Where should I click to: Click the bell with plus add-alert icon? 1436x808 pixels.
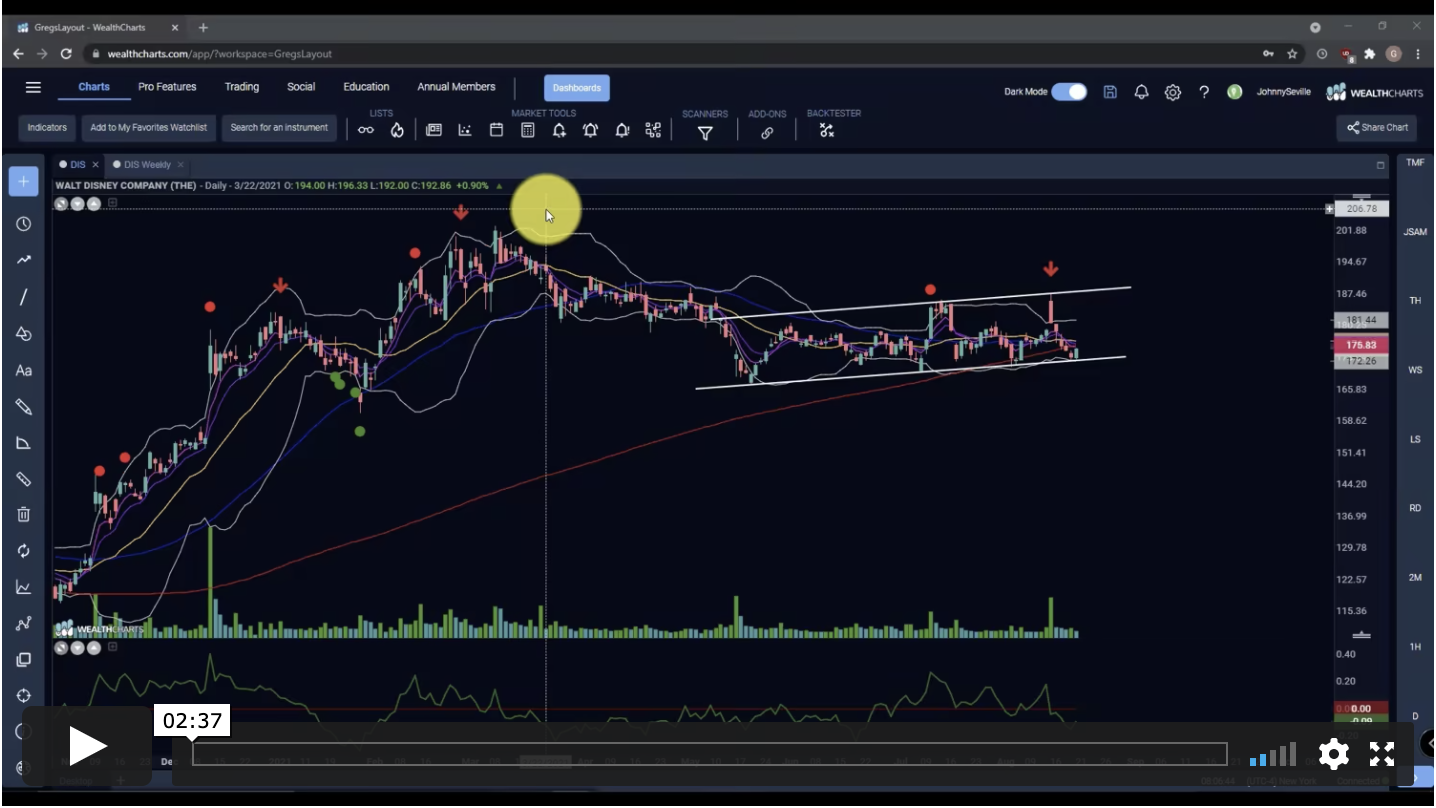[x=559, y=130]
